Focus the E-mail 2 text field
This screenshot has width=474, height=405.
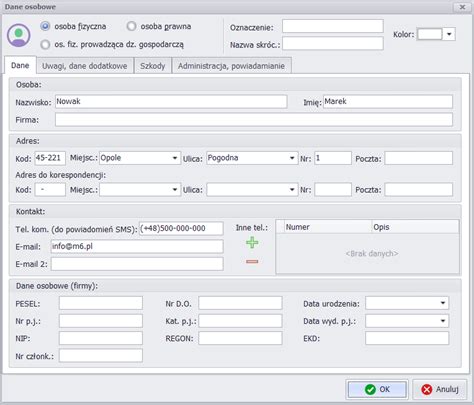tap(137, 264)
